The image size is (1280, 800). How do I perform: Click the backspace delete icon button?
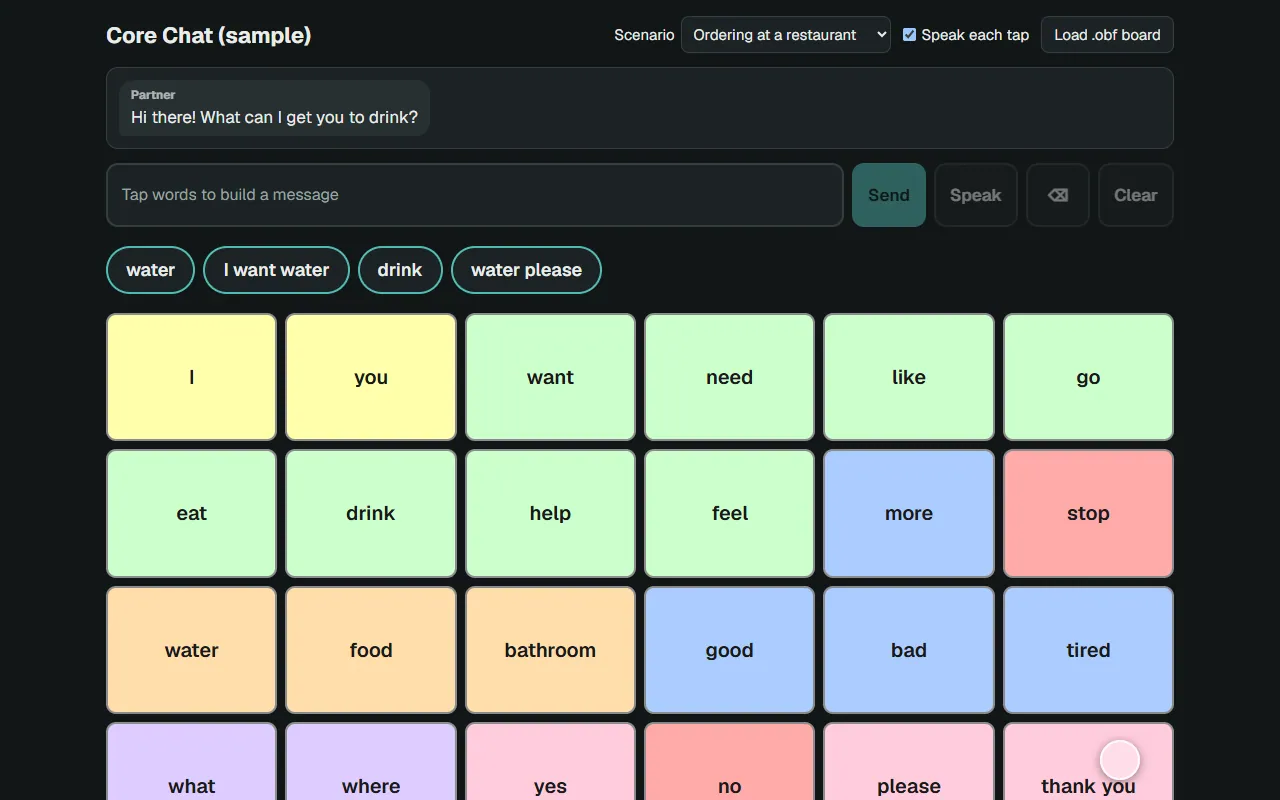tap(1057, 195)
